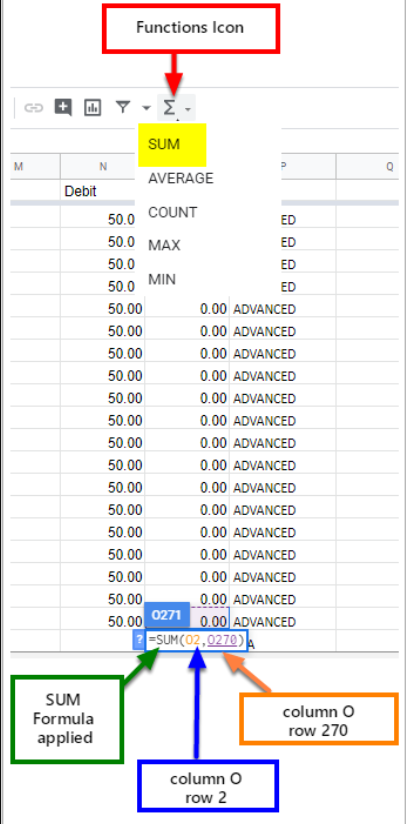The image size is (406, 824).
Task: Expand the Functions dropdown arrow
Action: tap(188, 109)
